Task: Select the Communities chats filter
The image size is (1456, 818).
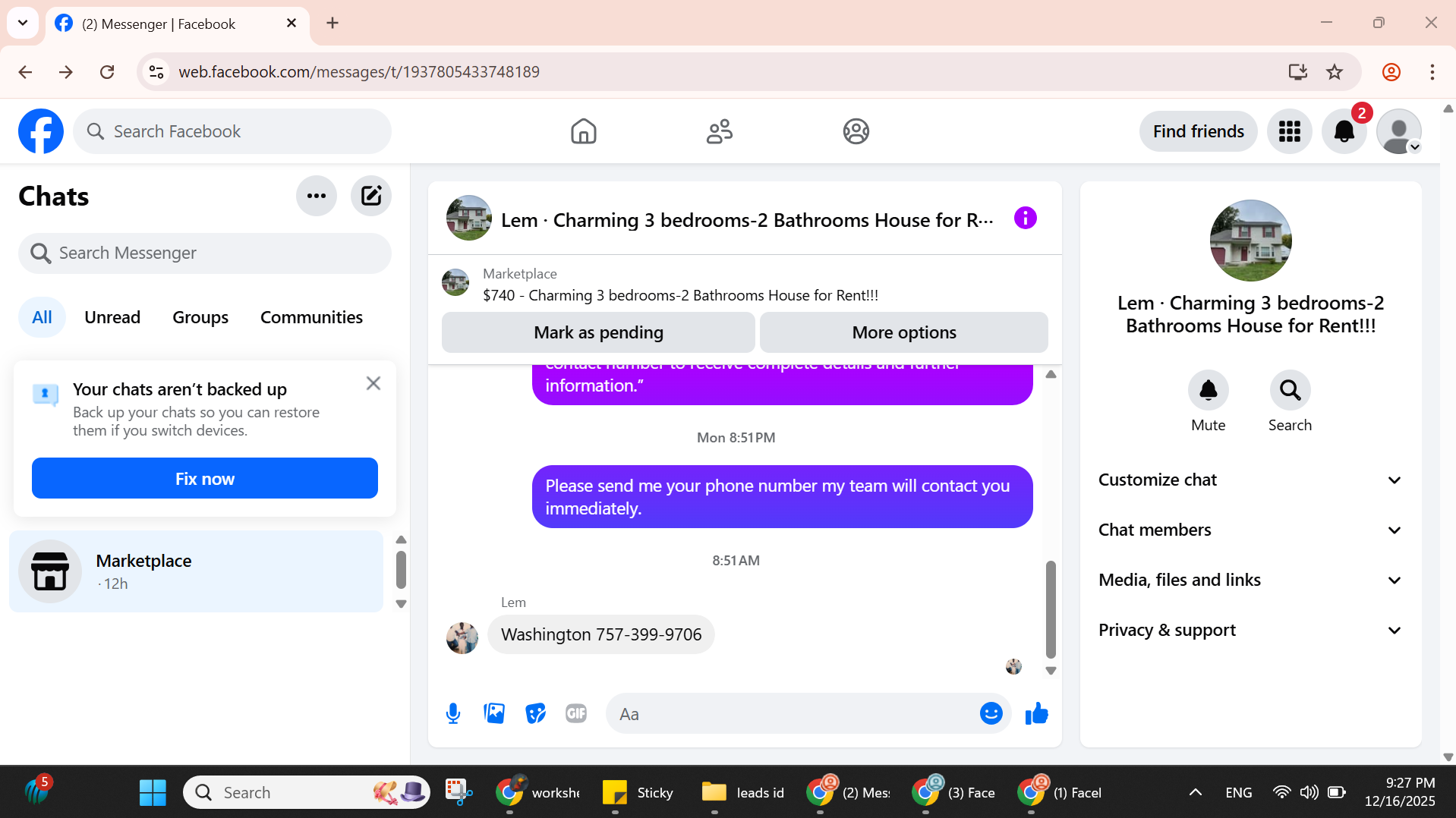Action: point(311,317)
